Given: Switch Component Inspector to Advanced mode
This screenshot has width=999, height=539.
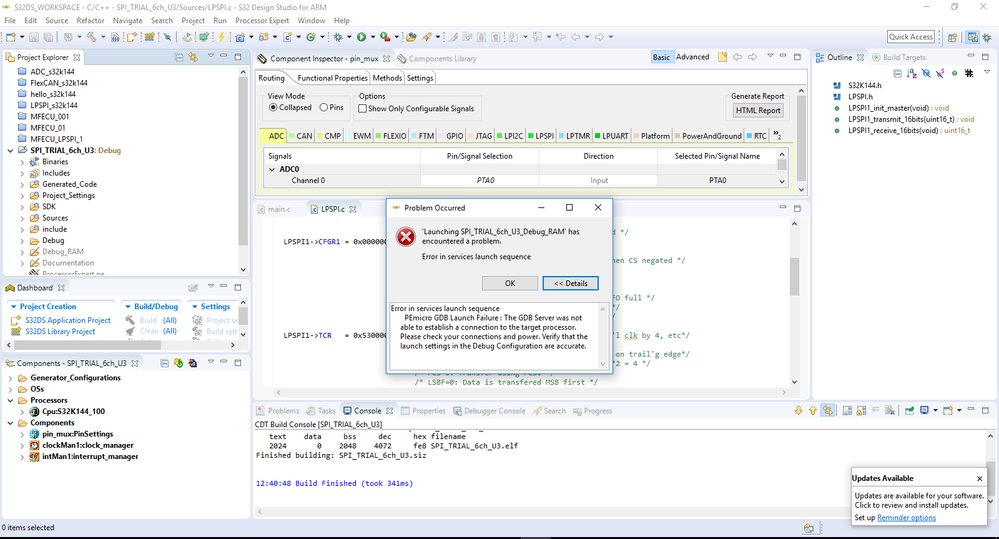Looking at the screenshot, I should 693,57.
